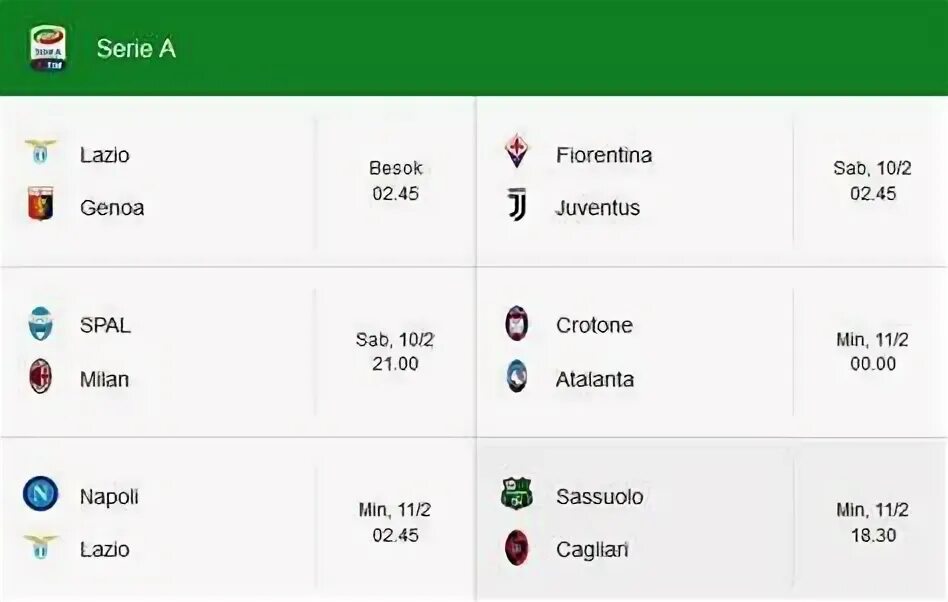Click the Milan club crest
948x602 pixels.
coord(41,376)
